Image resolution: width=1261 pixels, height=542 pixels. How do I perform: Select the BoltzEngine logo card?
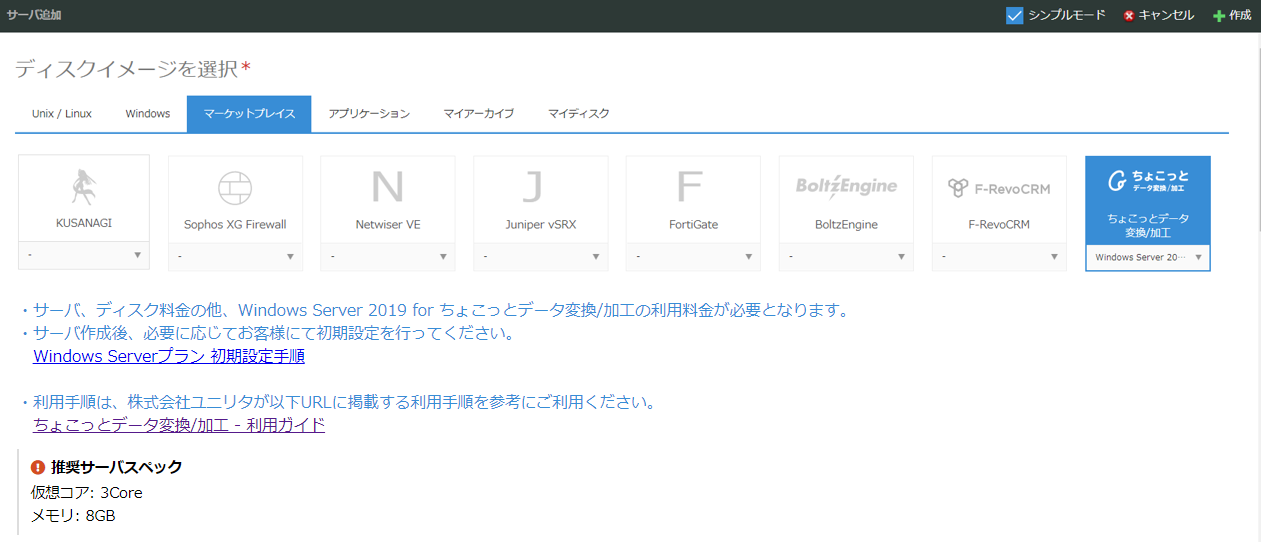(x=846, y=199)
